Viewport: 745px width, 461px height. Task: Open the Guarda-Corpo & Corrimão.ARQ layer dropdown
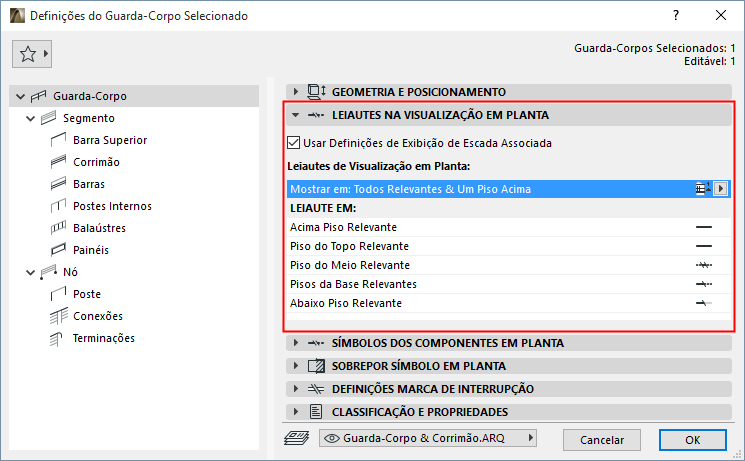[x=428, y=438]
